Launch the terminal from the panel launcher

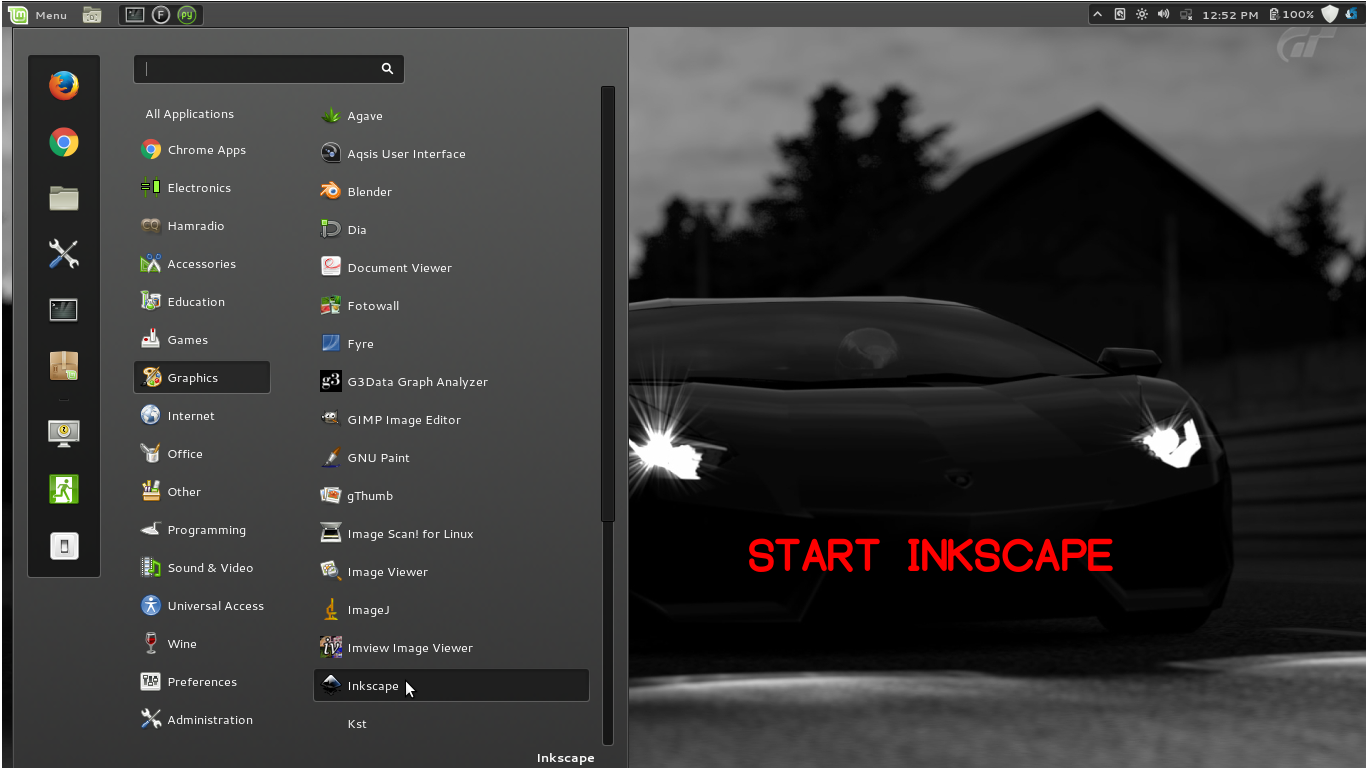[135, 14]
